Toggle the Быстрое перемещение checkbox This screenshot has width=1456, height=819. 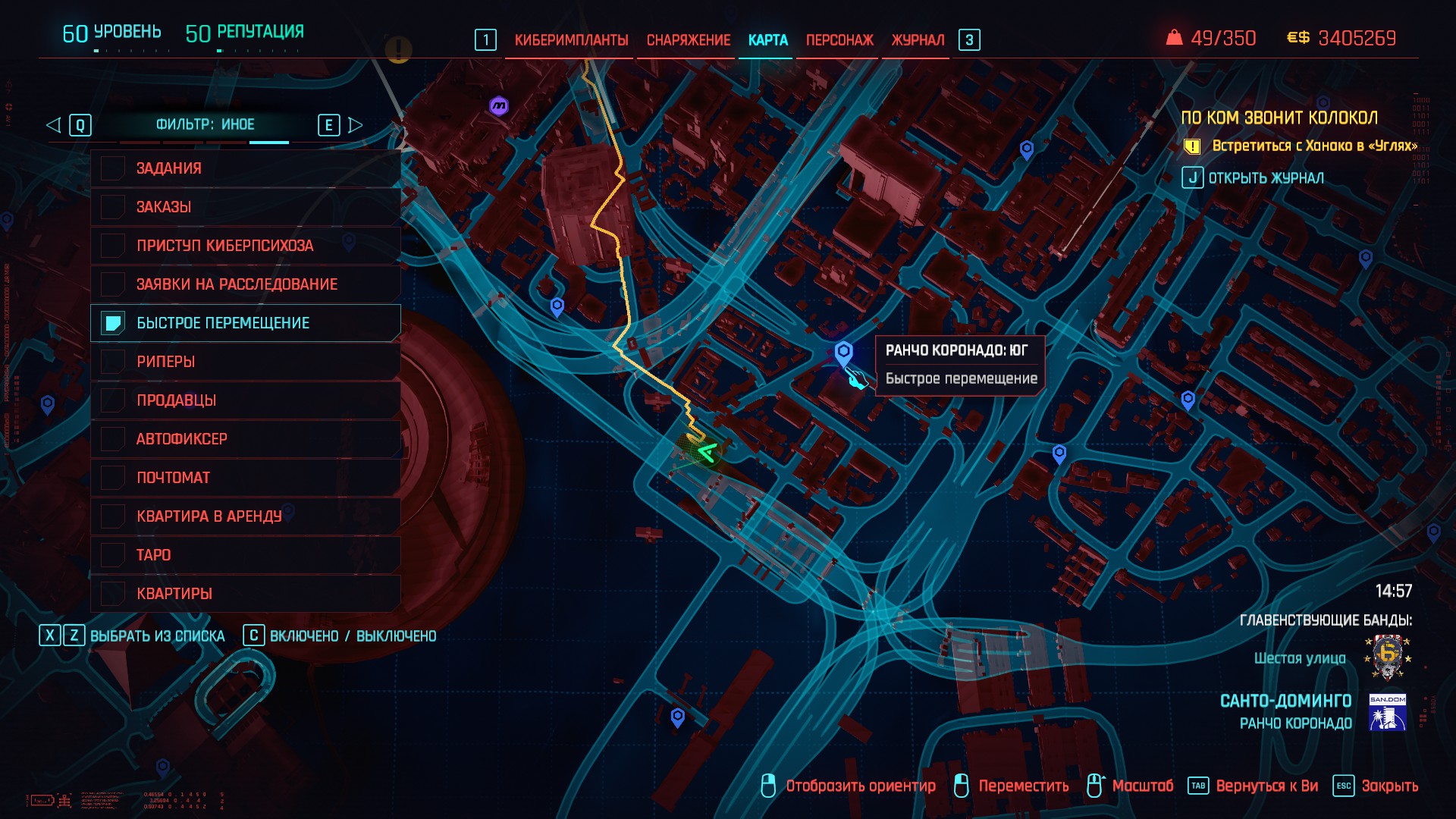[113, 323]
